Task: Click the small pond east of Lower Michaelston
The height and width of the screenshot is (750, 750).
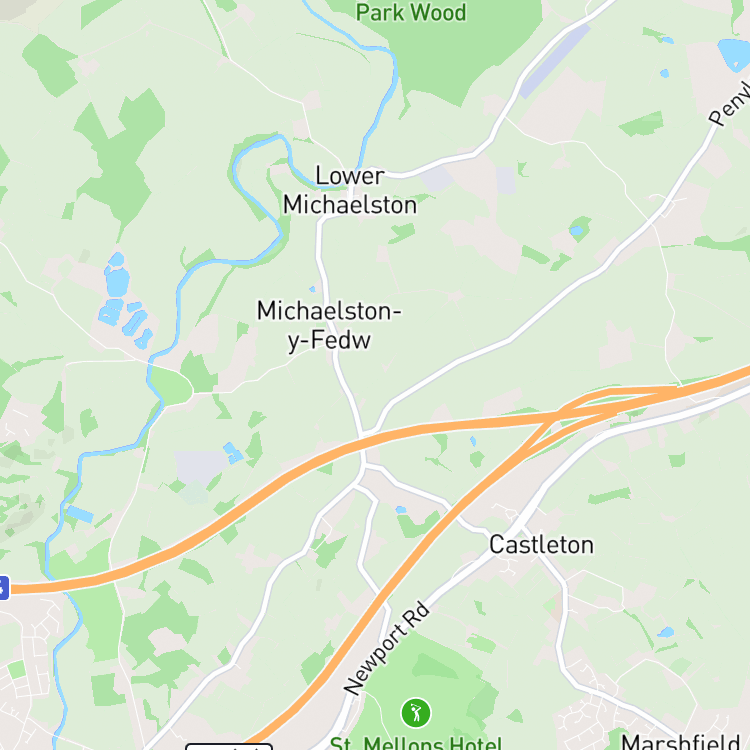Action: tap(576, 231)
